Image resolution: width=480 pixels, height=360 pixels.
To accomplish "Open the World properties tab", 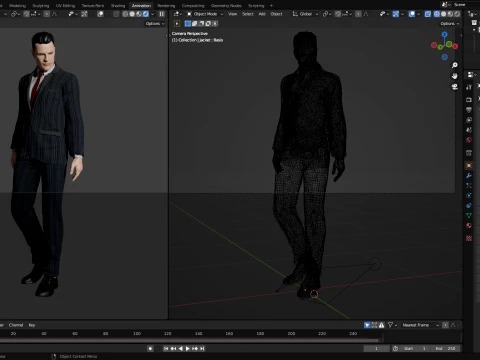I will point(469,140).
